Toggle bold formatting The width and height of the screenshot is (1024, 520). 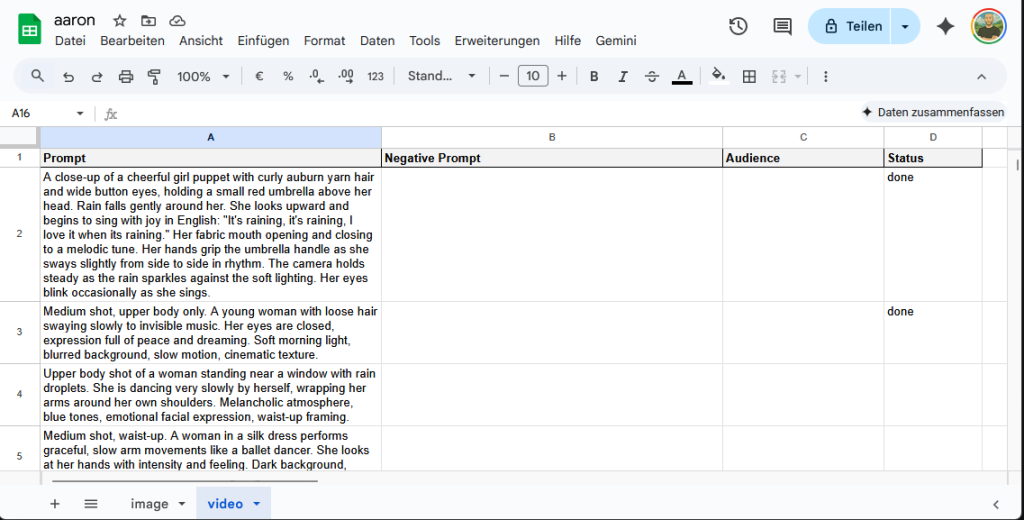click(594, 76)
